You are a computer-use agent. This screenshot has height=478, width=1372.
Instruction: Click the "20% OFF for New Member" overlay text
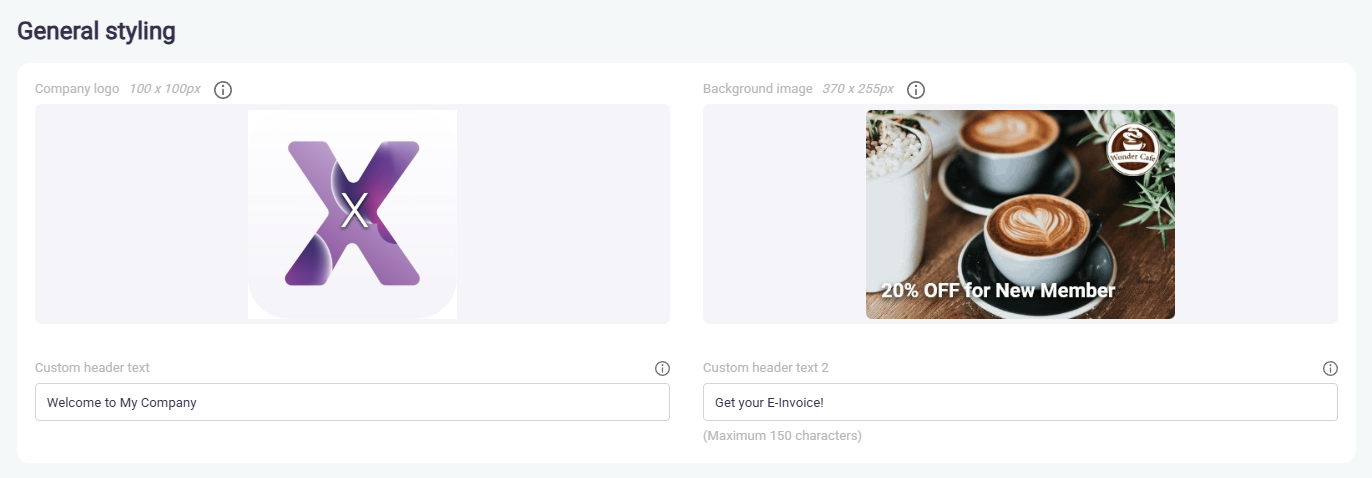998,291
